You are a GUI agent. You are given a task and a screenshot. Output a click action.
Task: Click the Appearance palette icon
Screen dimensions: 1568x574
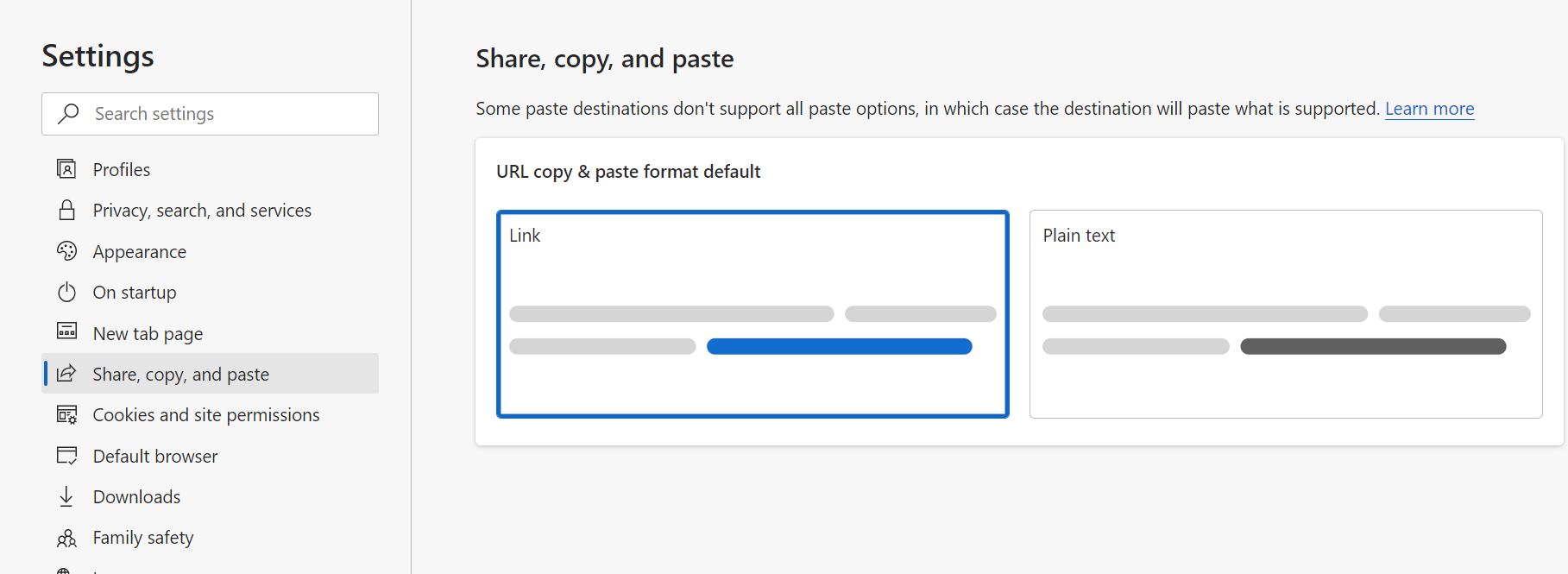66,251
